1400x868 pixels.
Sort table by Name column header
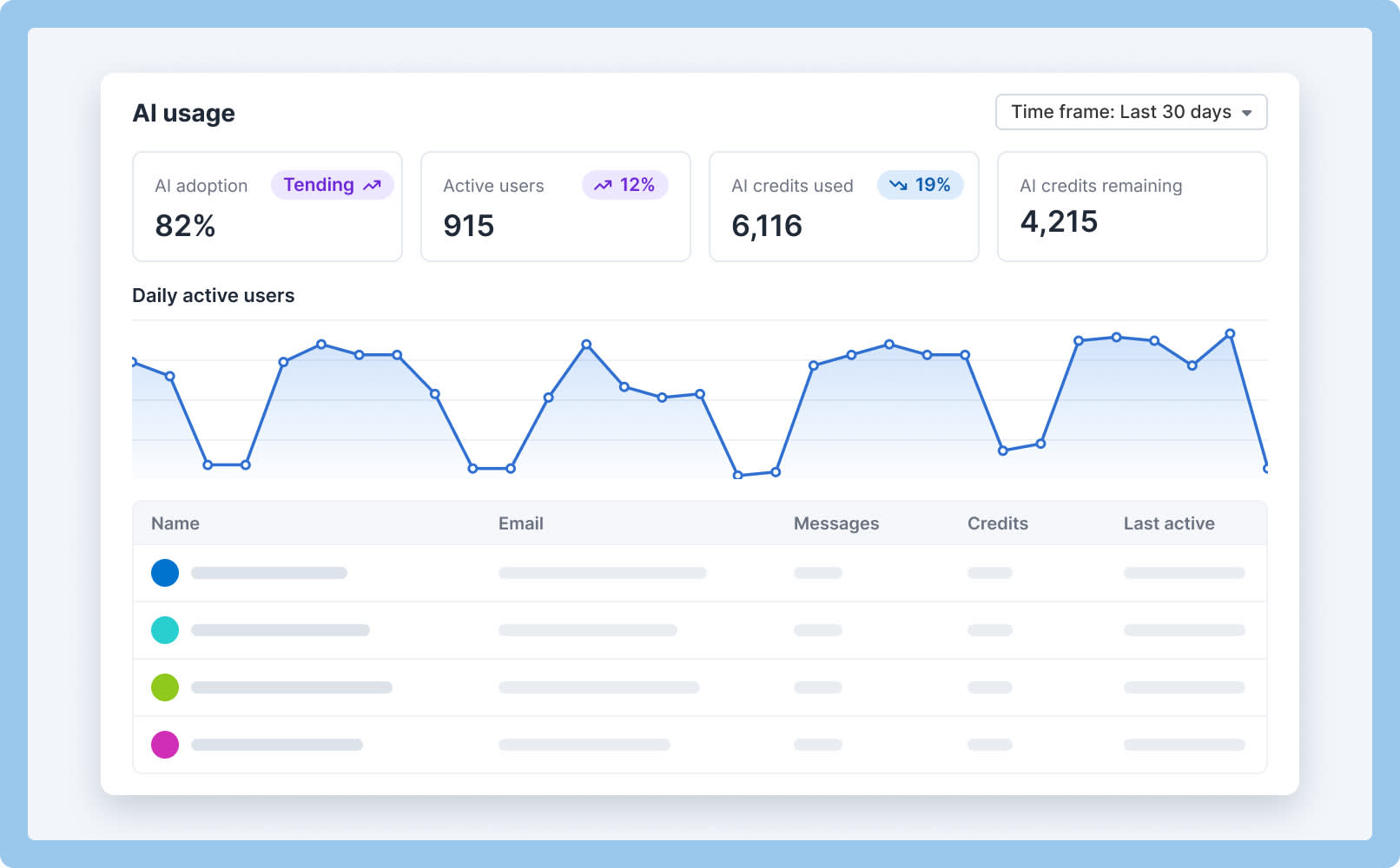tap(175, 523)
